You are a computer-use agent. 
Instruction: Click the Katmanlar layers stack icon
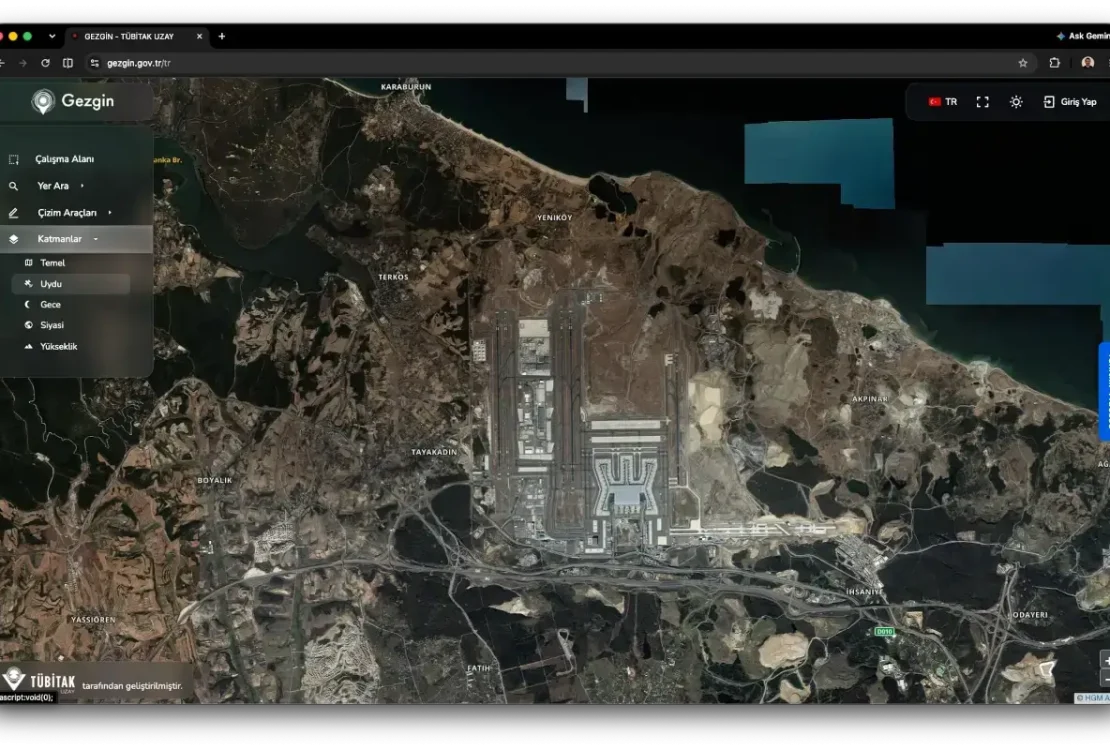pos(13,239)
